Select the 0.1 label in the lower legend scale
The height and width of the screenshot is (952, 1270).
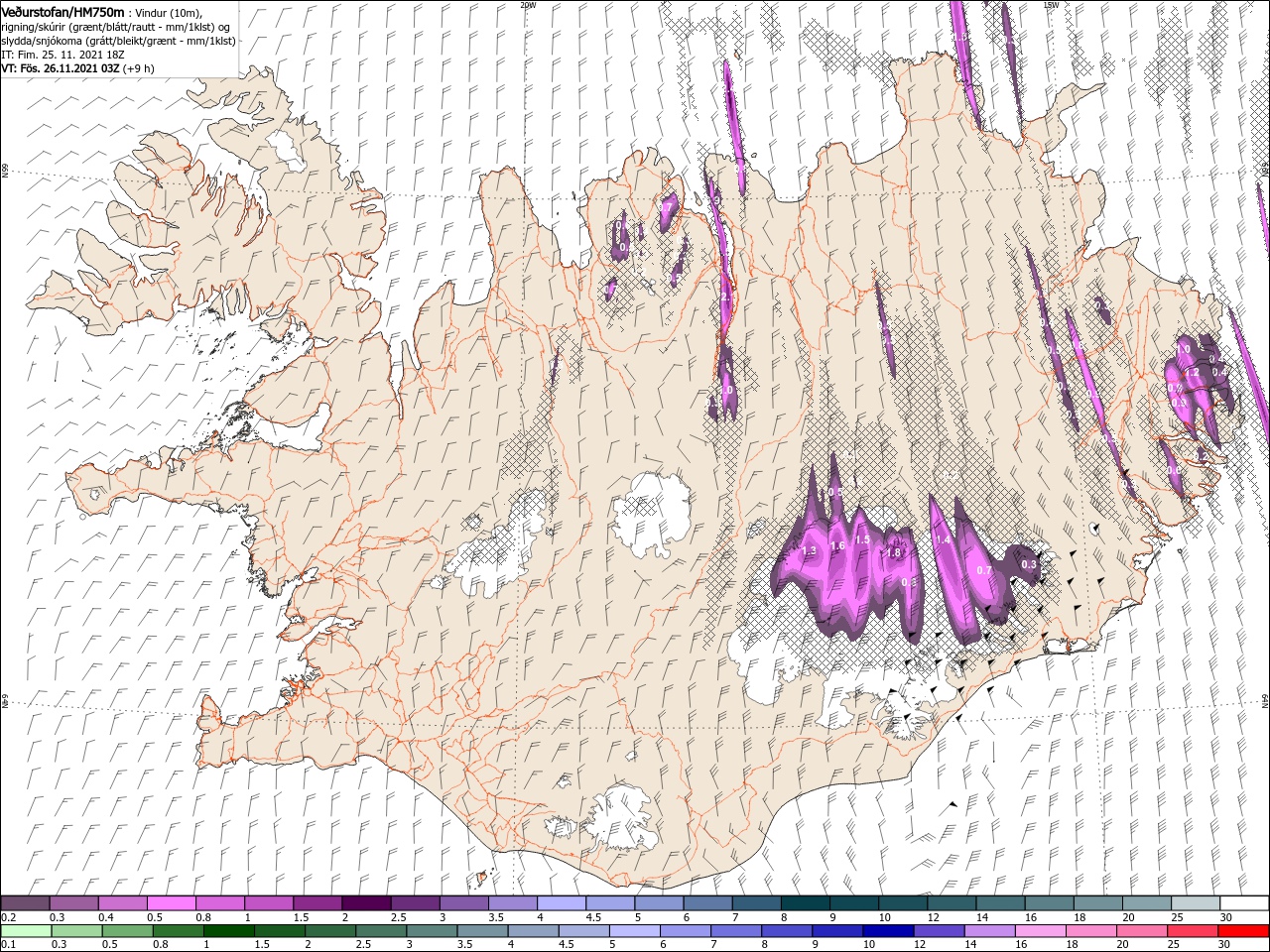tap(8, 944)
